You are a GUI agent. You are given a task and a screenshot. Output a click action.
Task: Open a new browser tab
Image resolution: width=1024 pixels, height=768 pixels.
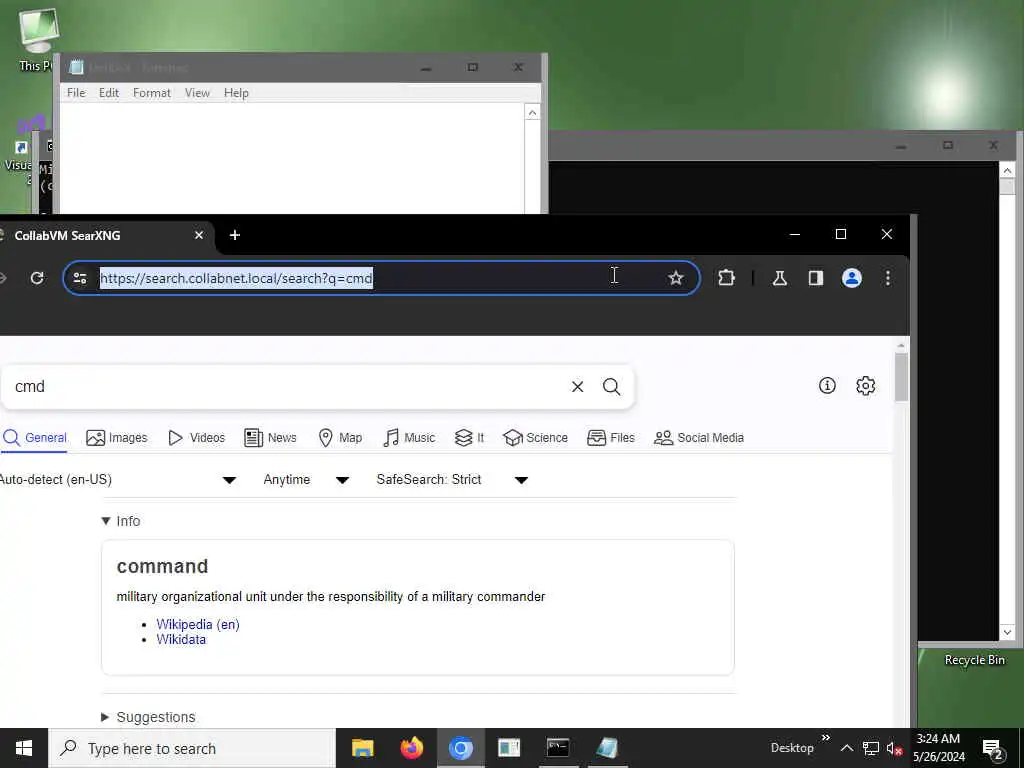(235, 235)
